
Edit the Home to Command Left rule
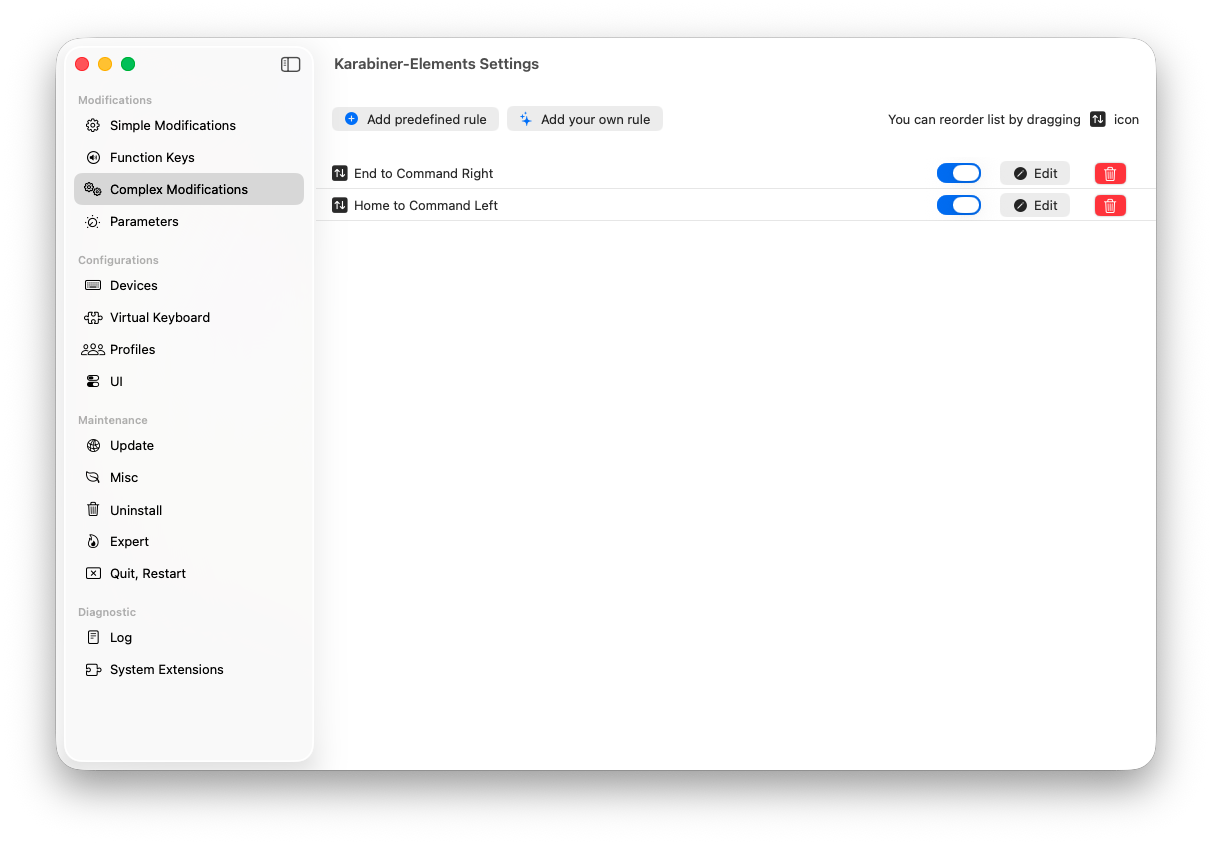pos(1035,205)
